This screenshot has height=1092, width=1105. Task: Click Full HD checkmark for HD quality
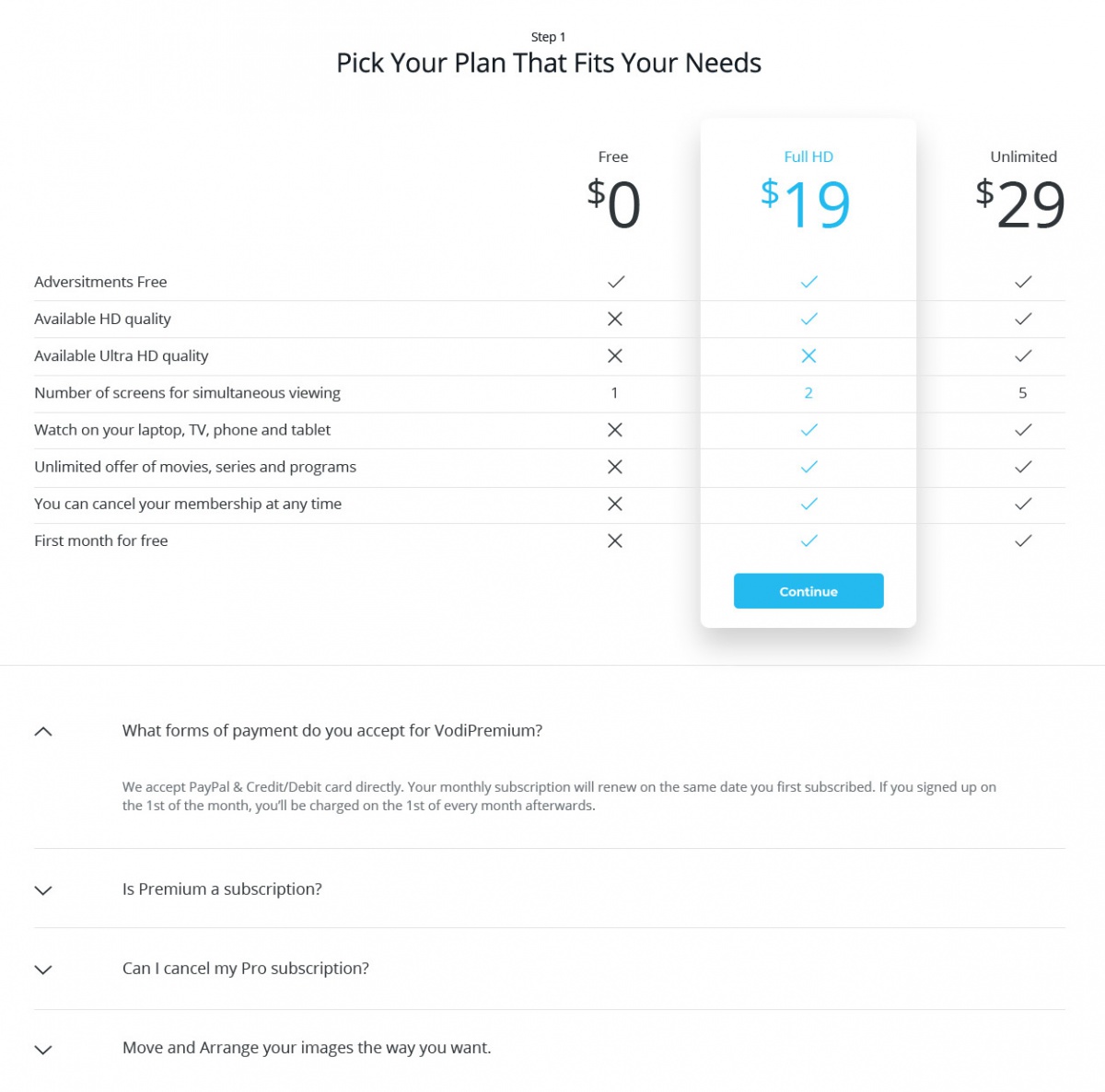point(808,319)
